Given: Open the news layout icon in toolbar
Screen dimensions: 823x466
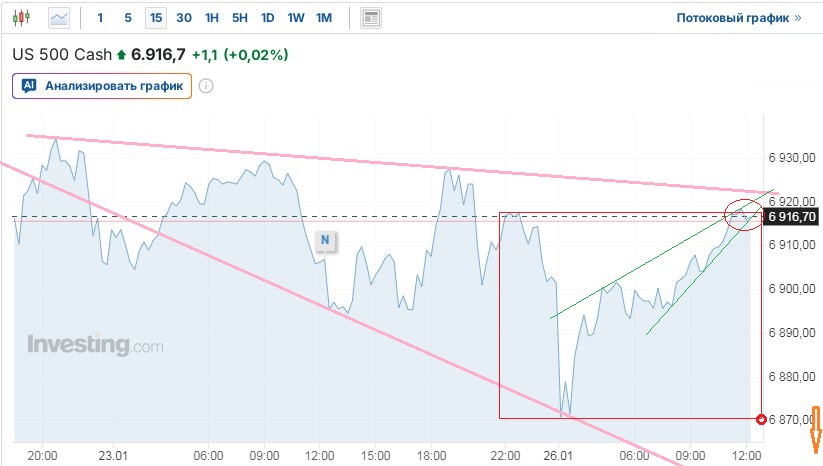Looking at the screenshot, I should [371, 17].
